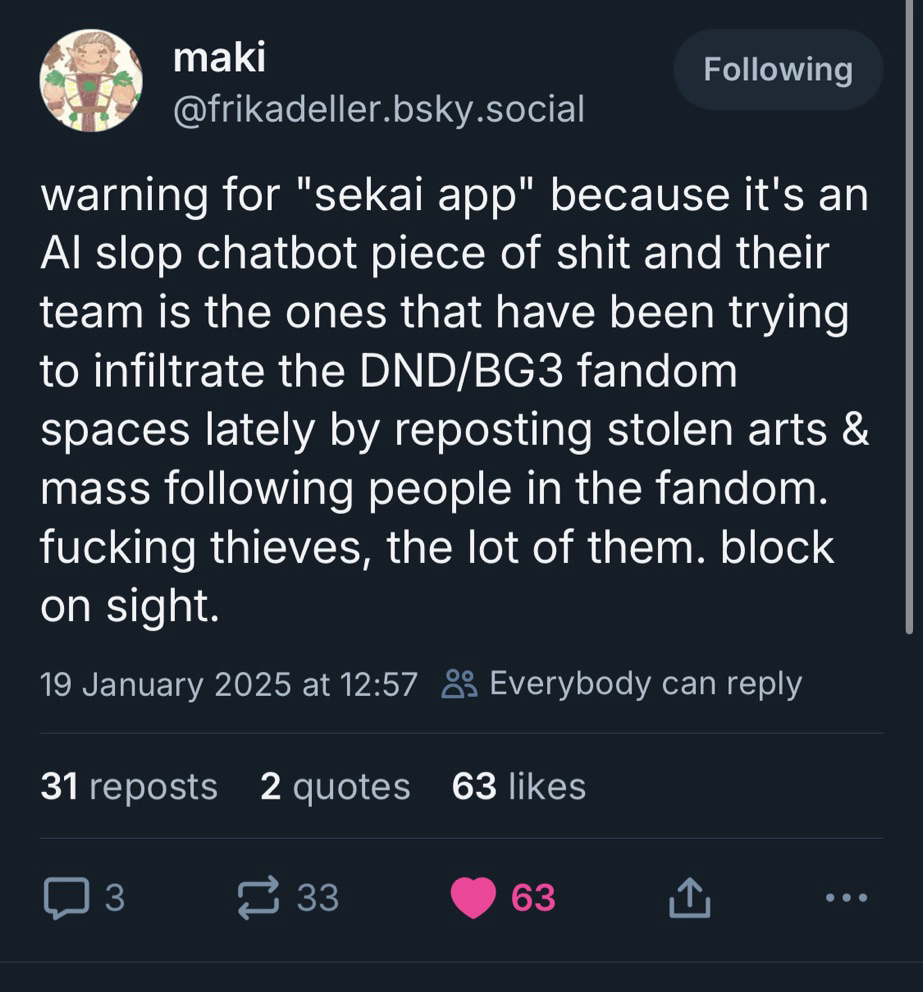Click the Everybody can reply label

tap(645, 684)
